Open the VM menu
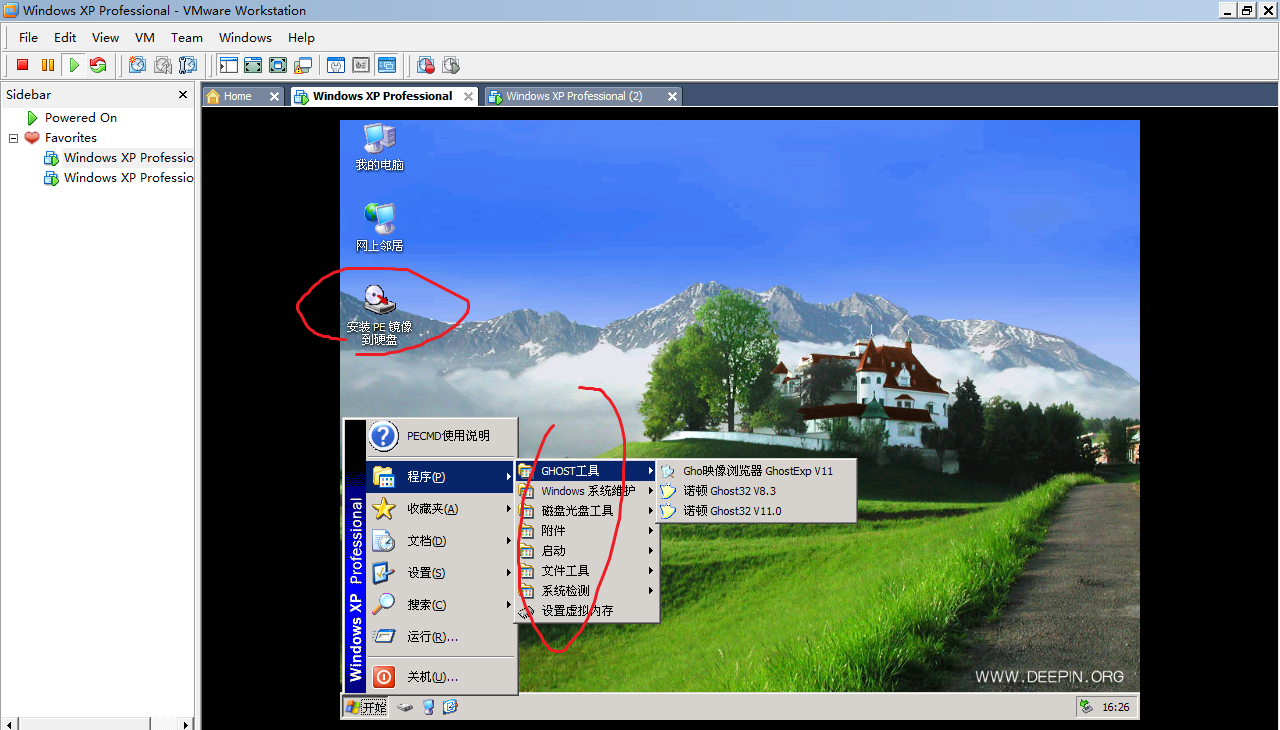The height and width of the screenshot is (730, 1280). click(x=145, y=37)
